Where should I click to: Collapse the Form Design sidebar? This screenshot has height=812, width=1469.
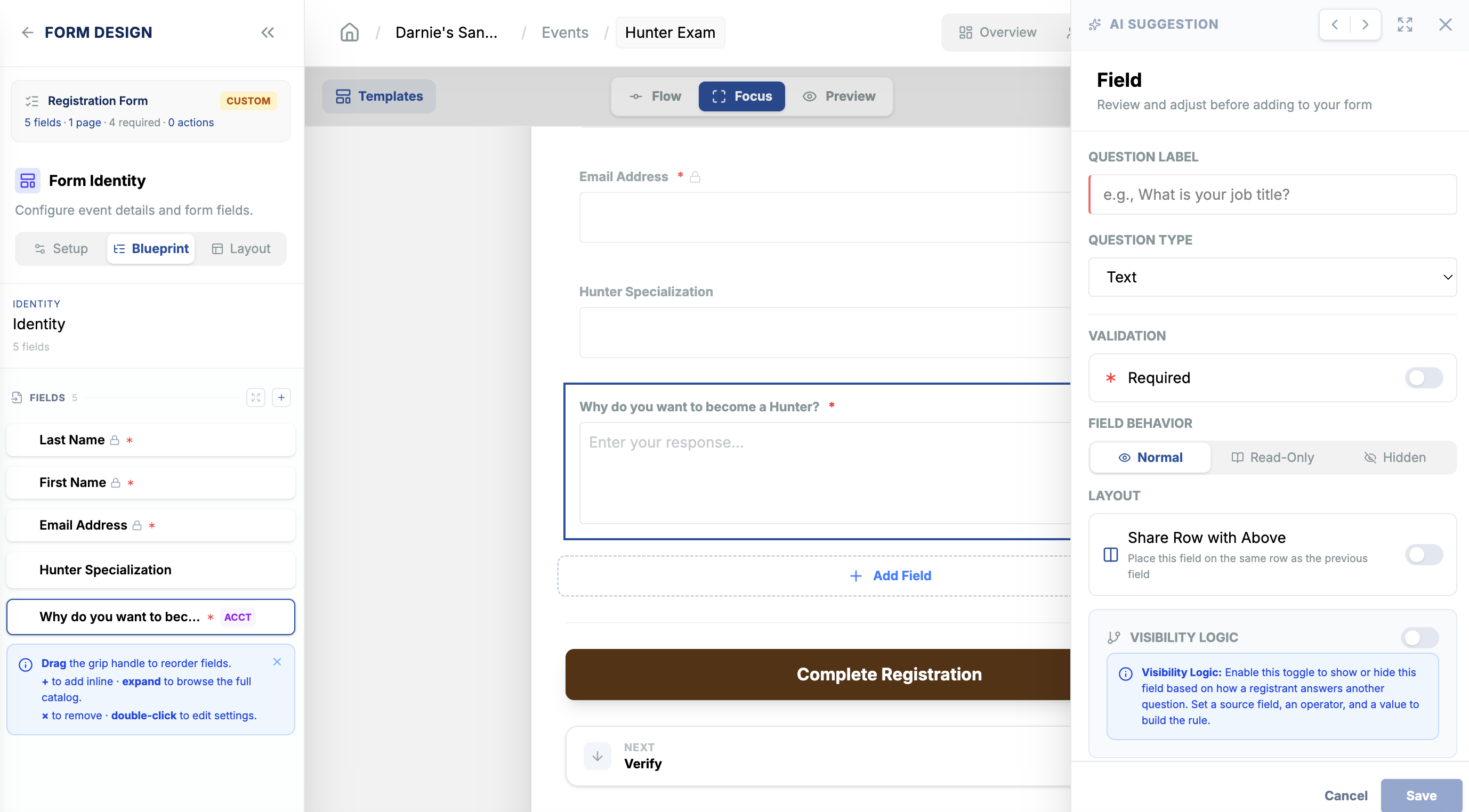(268, 33)
